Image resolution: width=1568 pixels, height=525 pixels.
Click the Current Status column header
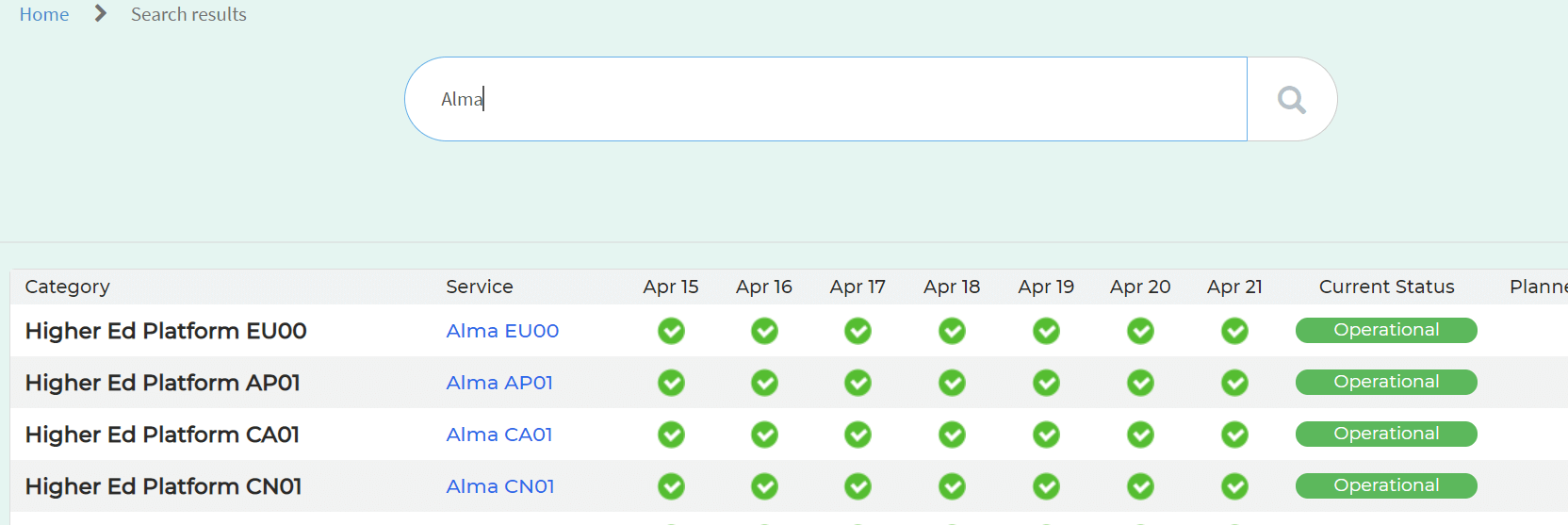[x=1386, y=287]
